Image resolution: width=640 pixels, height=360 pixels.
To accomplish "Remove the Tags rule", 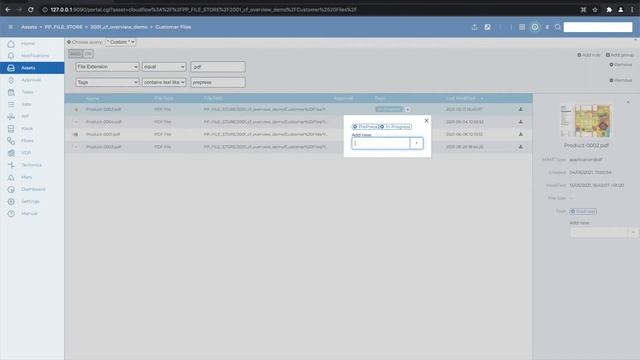I will [x=620, y=80].
